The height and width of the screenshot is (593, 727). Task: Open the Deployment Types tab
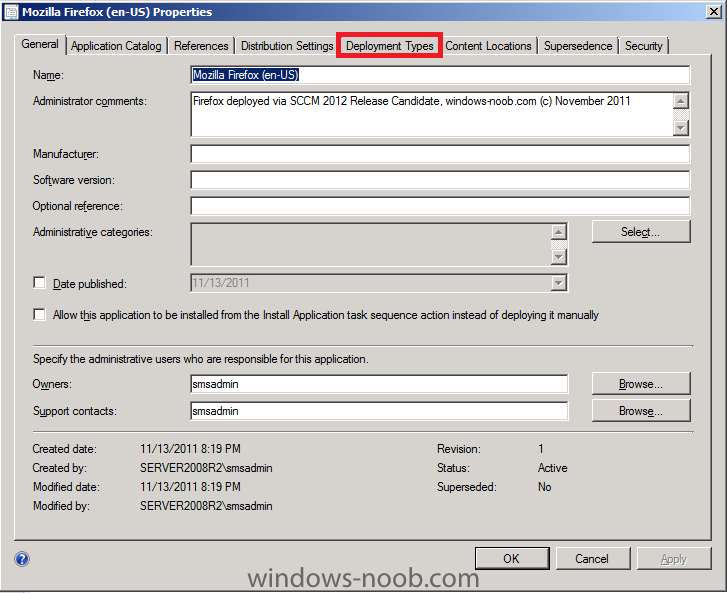point(389,46)
